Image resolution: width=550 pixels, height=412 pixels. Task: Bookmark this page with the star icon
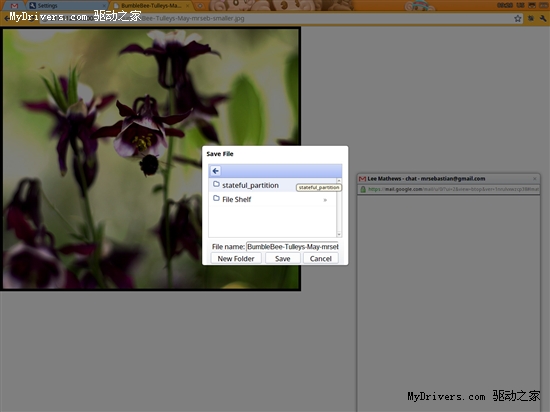(x=518, y=18)
